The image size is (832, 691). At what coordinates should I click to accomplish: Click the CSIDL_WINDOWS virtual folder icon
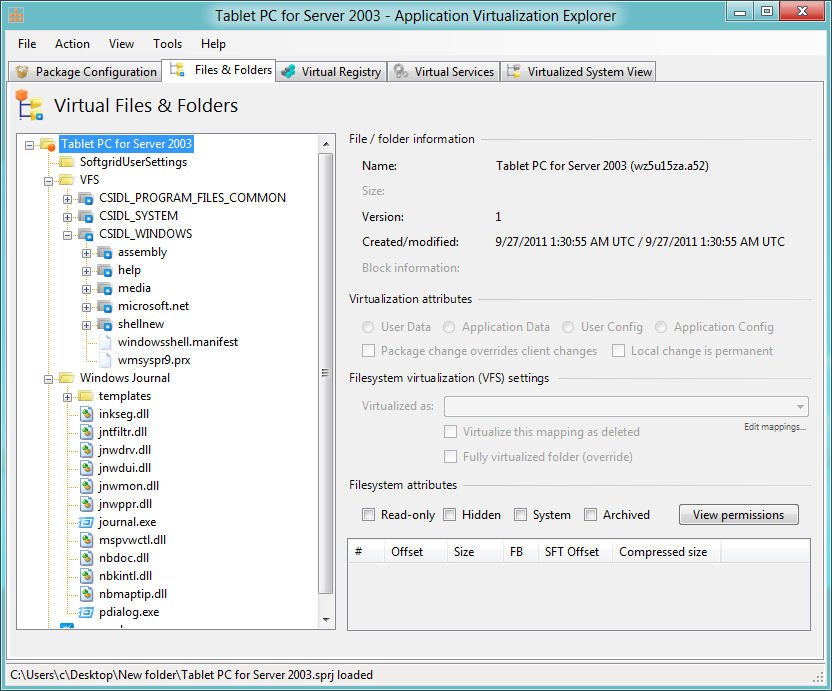point(86,234)
